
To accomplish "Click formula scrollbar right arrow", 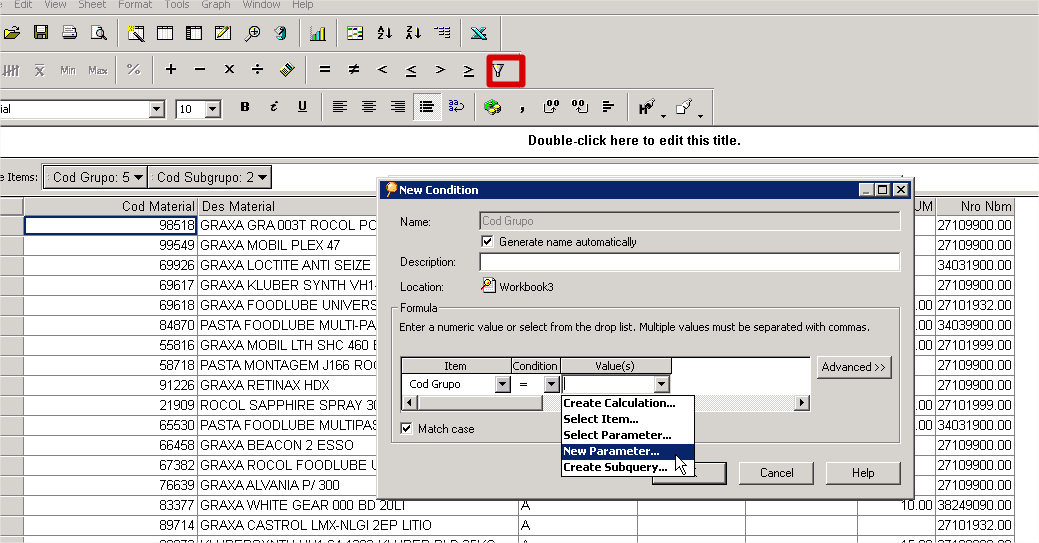I will pyautogui.click(x=802, y=402).
